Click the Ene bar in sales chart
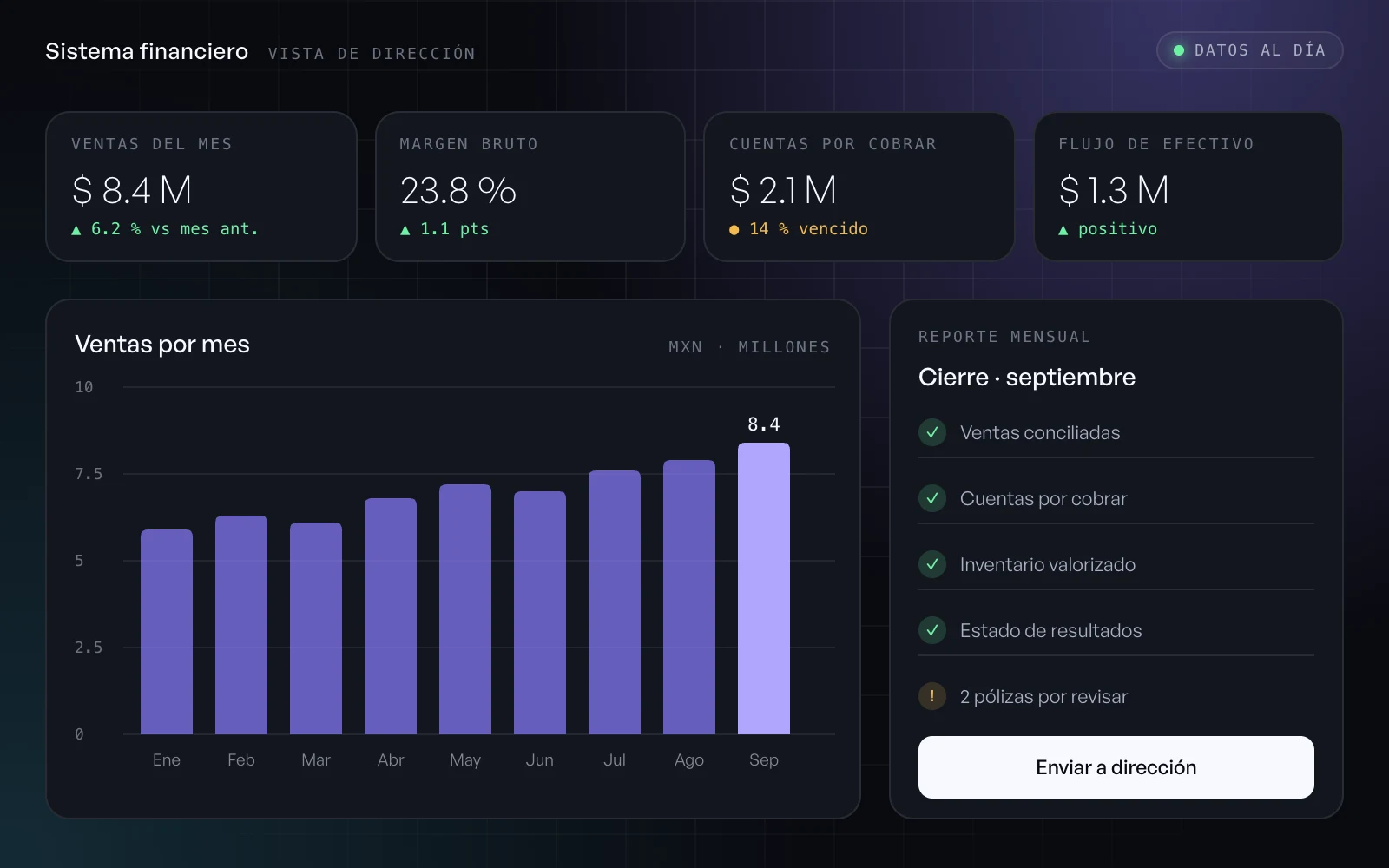 tap(167, 632)
